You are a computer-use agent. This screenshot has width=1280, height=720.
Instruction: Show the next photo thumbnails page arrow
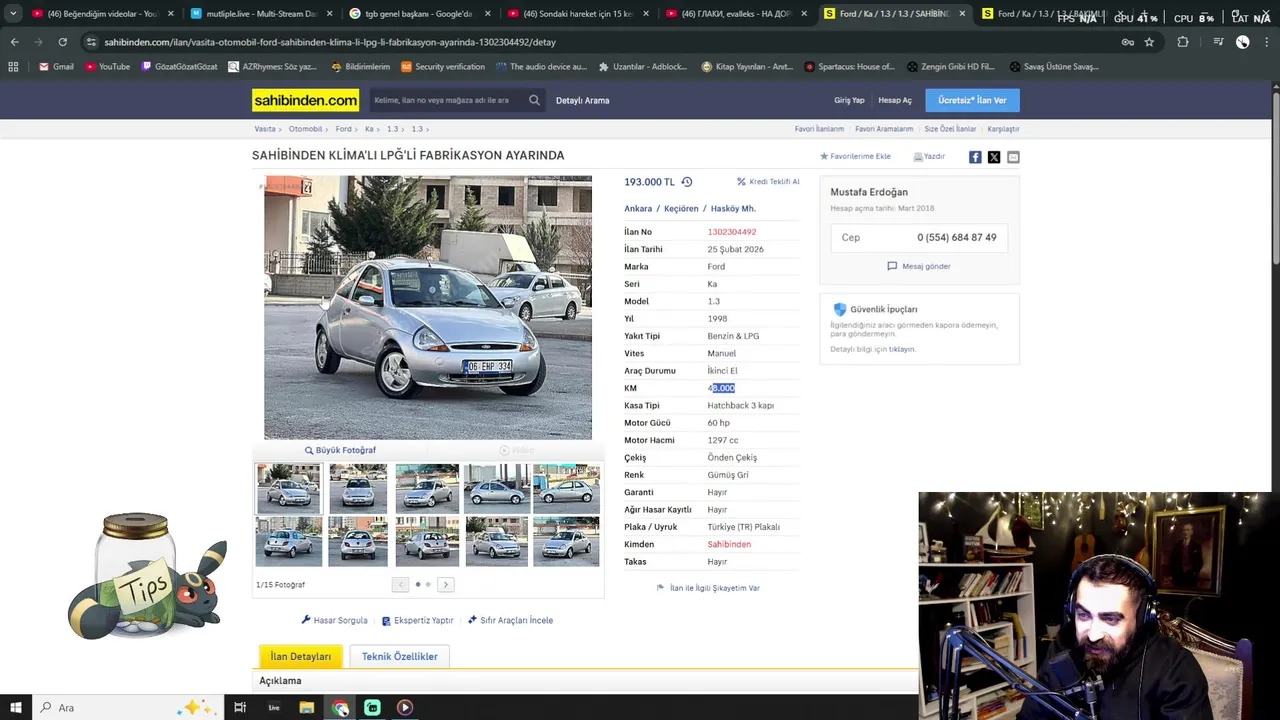(x=446, y=584)
